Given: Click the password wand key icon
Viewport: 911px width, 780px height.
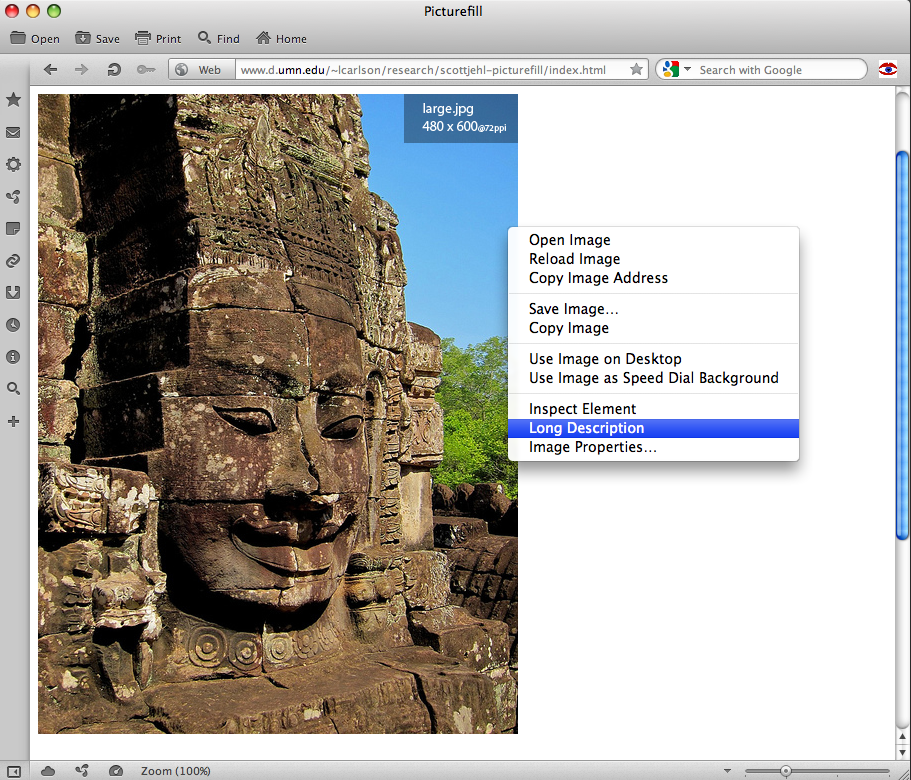Looking at the screenshot, I should pos(146,69).
